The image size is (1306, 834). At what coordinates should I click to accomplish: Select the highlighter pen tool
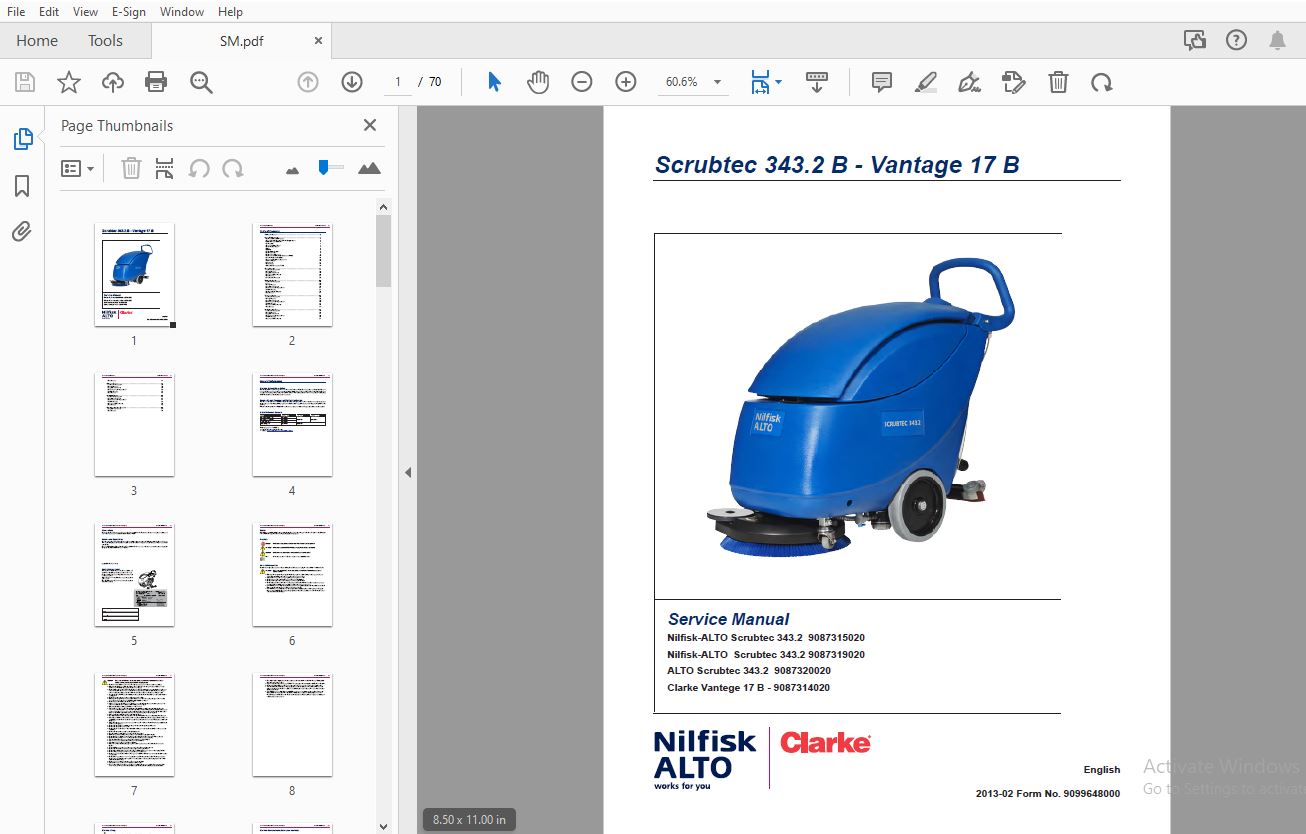tap(926, 82)
